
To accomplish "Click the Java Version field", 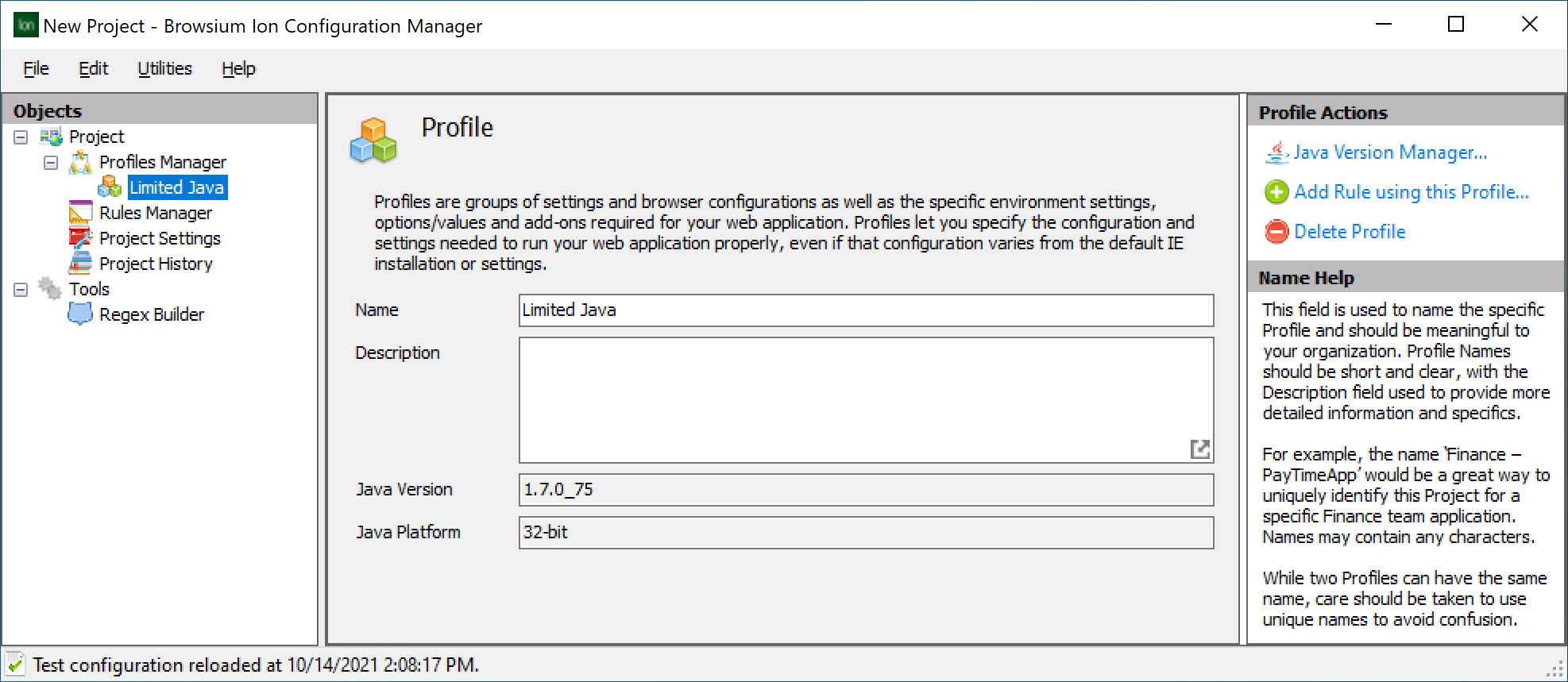I will coord(866,490).
